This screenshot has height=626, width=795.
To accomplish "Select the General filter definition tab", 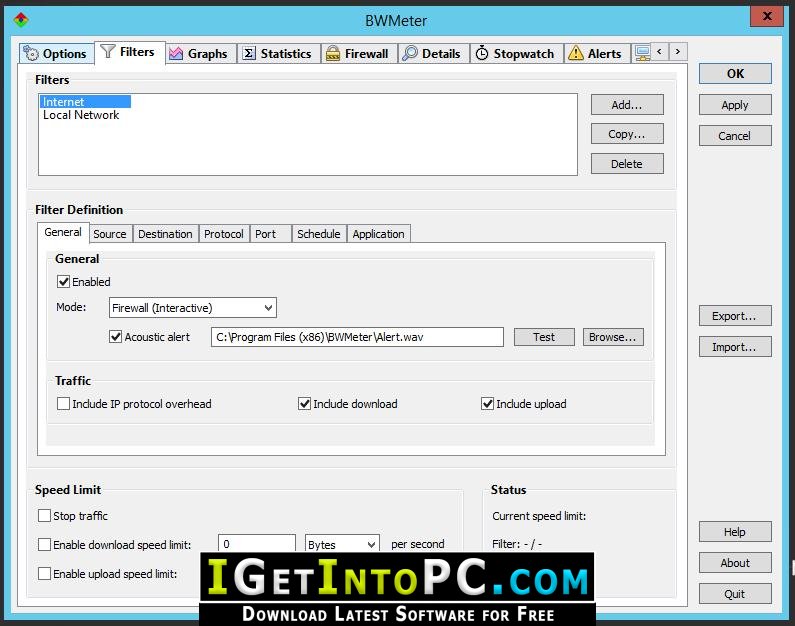I will tap(63, 232).
